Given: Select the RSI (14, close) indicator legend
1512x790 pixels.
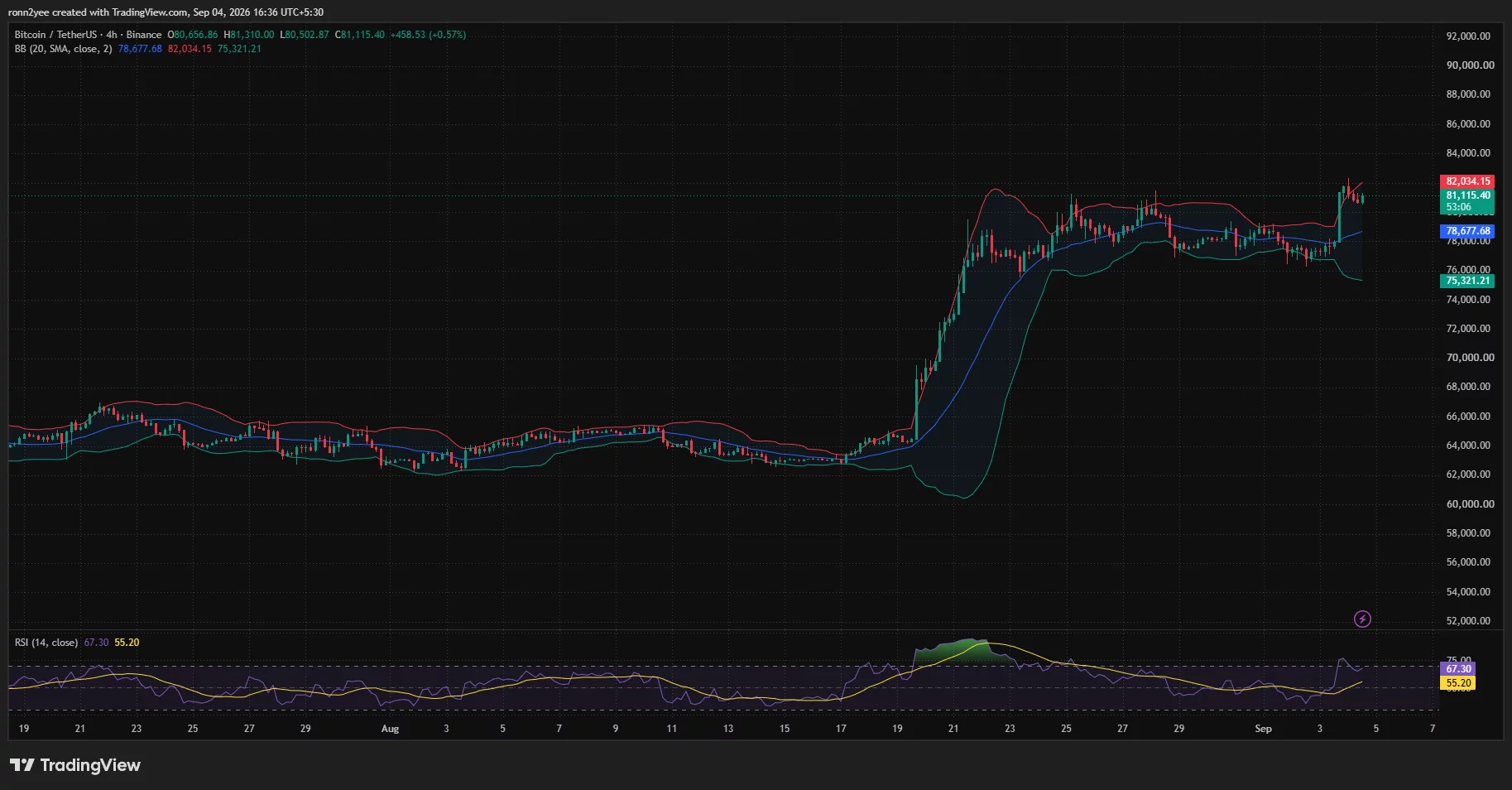Looking at the screenshot, I should pyautogui.click(x=46, y=643).
